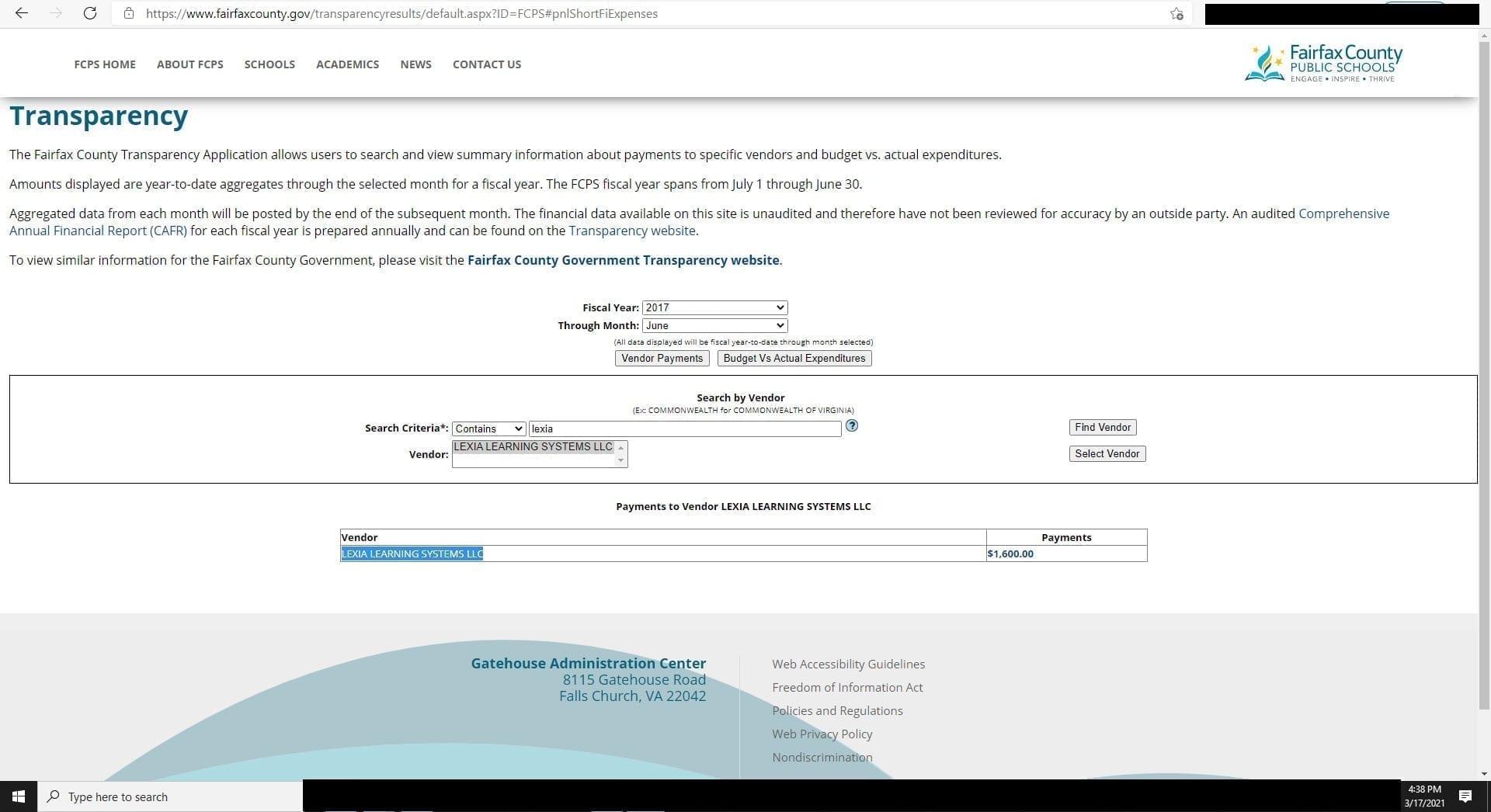Reload the page with refresh icon
Screen dimensions: 1491x812
coord(90,13)
